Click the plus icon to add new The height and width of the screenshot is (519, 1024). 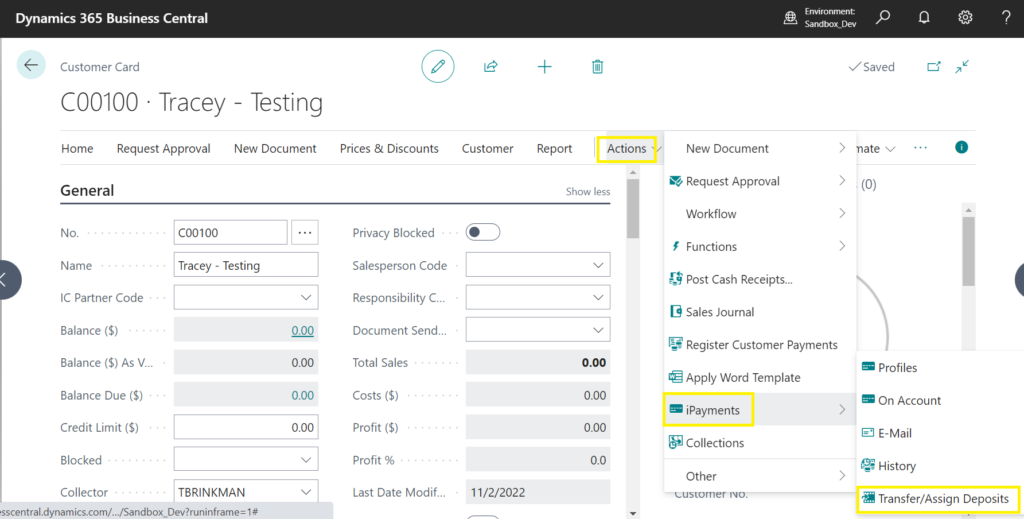544,67
